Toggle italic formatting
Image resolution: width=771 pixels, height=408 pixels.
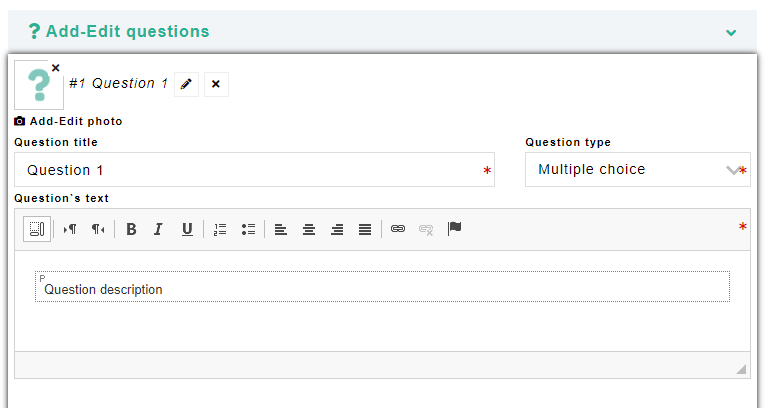point(158,229)
